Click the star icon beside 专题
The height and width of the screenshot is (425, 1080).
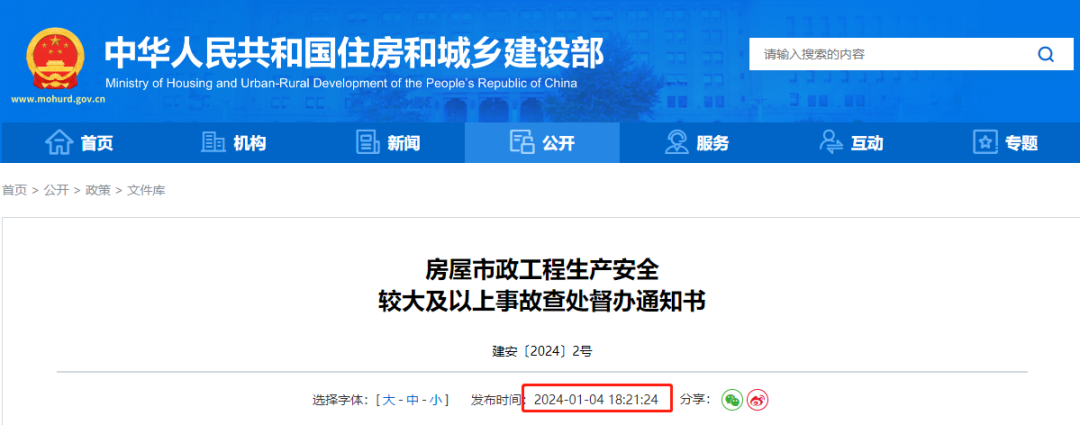(986, 143)
